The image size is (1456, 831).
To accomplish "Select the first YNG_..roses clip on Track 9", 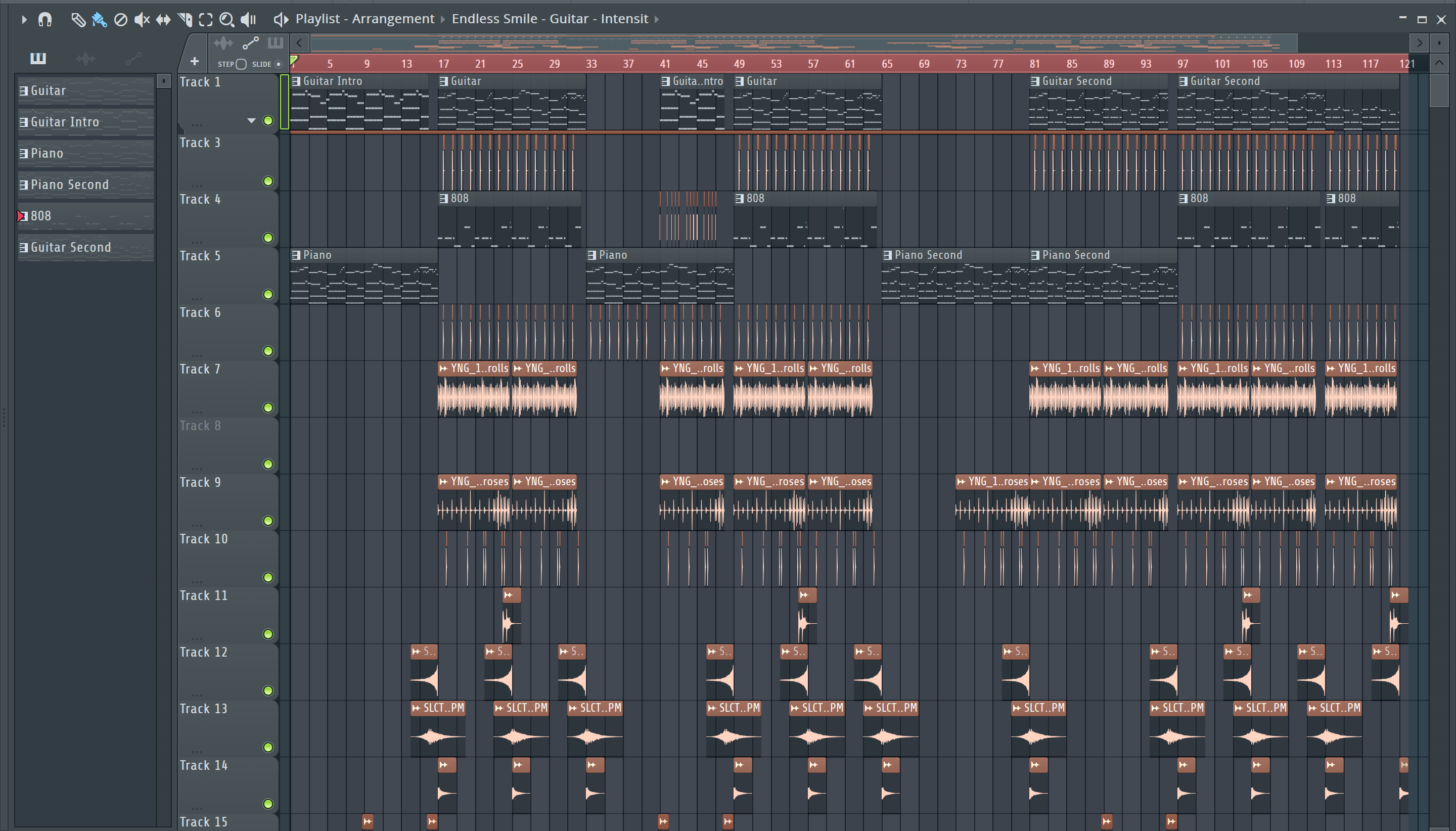I will coord(474,502).
